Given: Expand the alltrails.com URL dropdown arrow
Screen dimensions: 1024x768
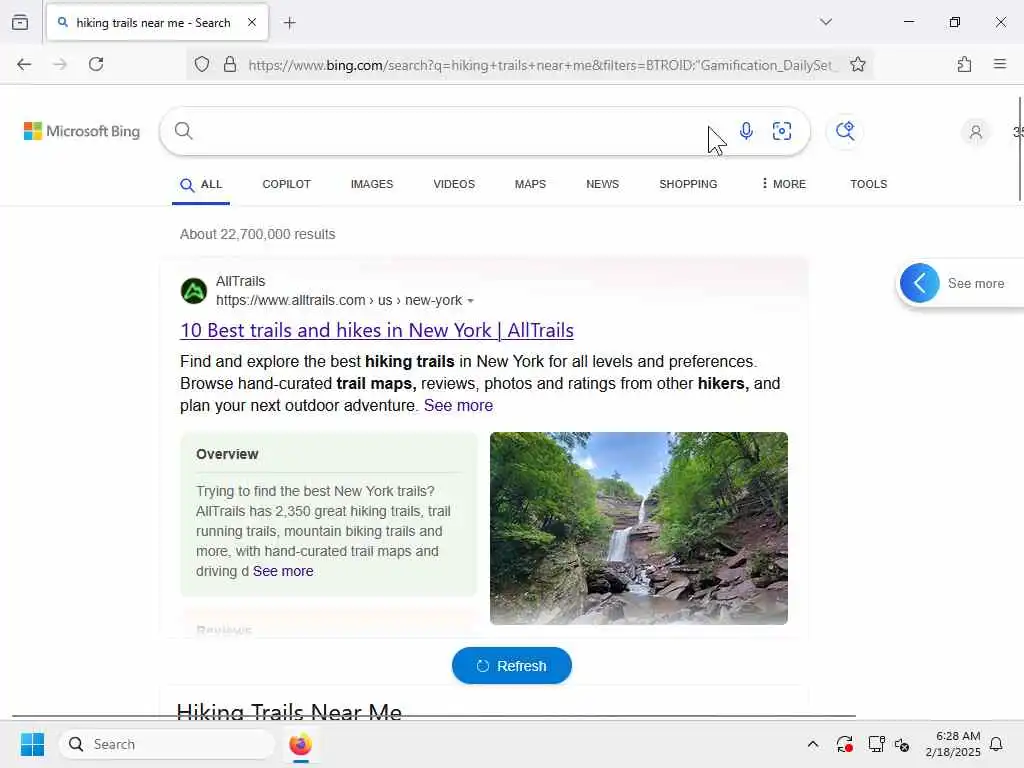Looking at the screenshot, I should click(x=471, y=301).
